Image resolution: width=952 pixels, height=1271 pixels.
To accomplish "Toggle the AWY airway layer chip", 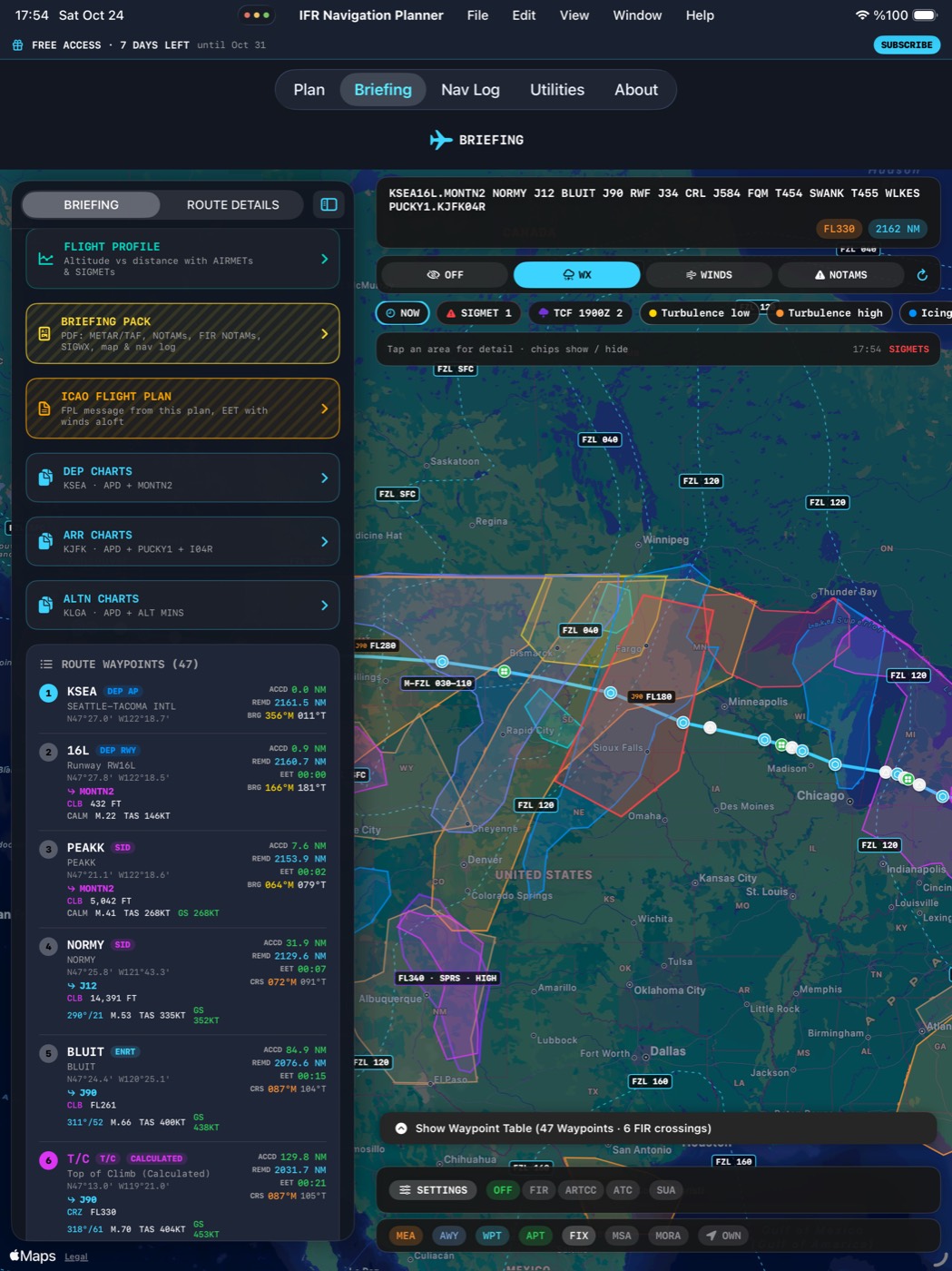I will [x=449, y=1236].
